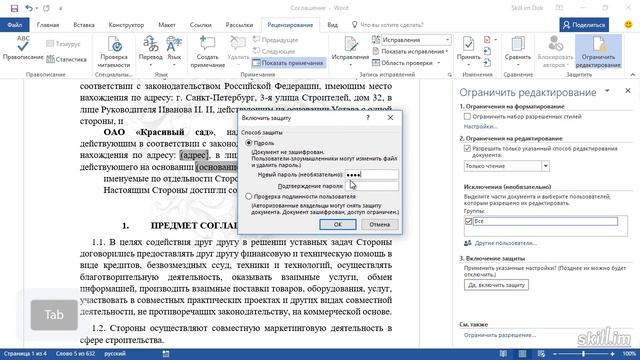This screenshot has height=360, width=640.
Task: Uncheck Разрешить только указанный способ редактирования
Action: pyautogui.click(x=467, y=149)
